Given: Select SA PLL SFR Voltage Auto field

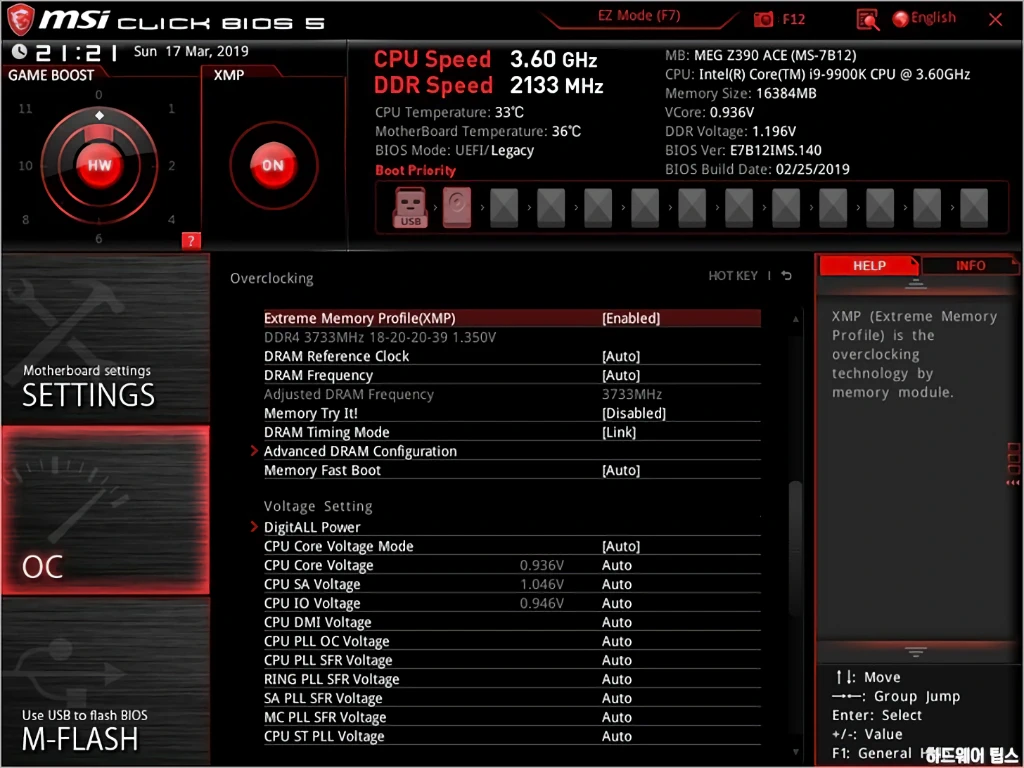Looking at the screenshot, I should tap(616, 697).
